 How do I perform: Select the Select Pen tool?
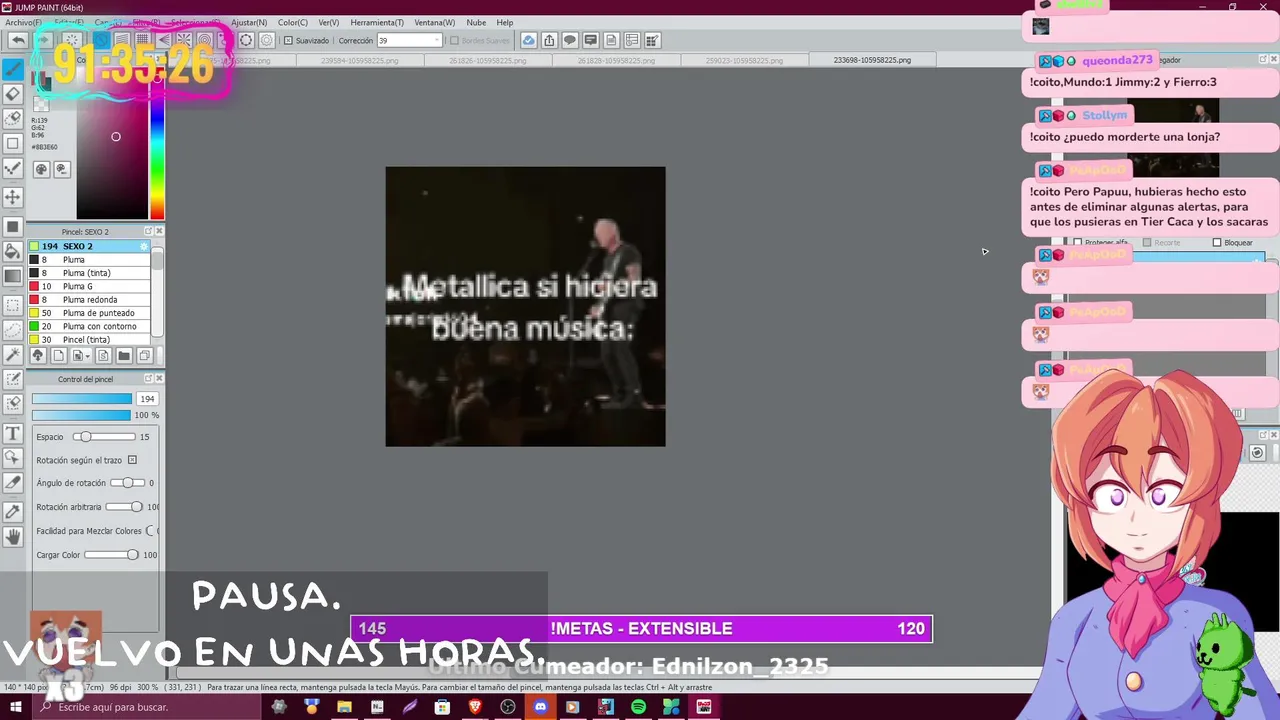click(12, 379)
